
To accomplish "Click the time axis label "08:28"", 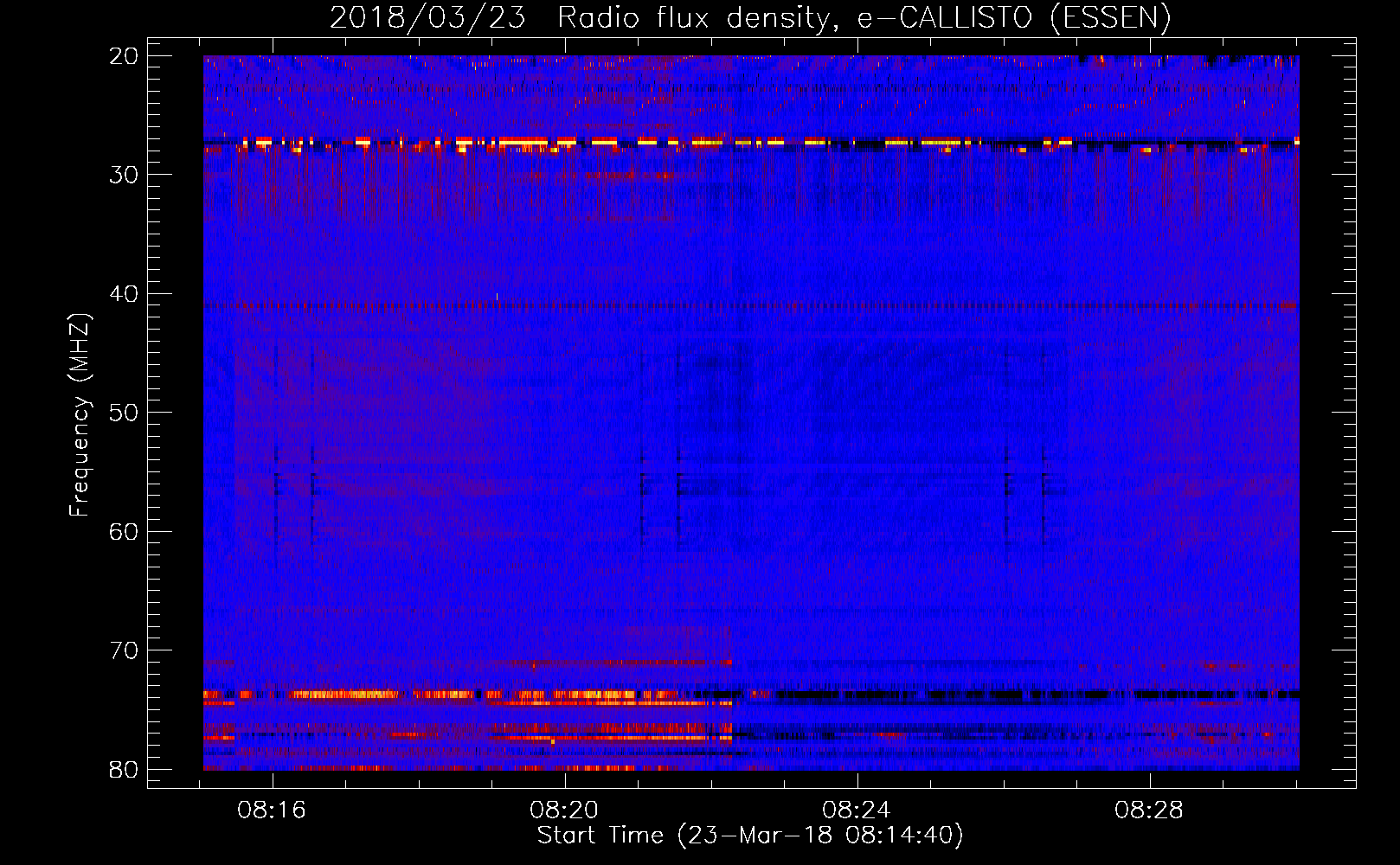I will [1150, 811].
